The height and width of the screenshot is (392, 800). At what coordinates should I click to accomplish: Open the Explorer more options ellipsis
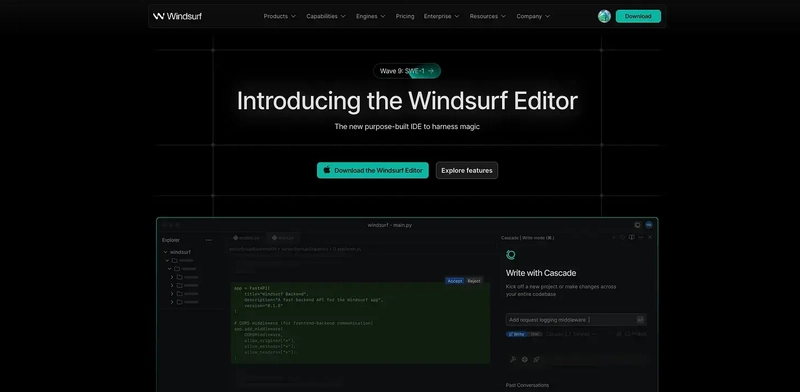[208, 240]
